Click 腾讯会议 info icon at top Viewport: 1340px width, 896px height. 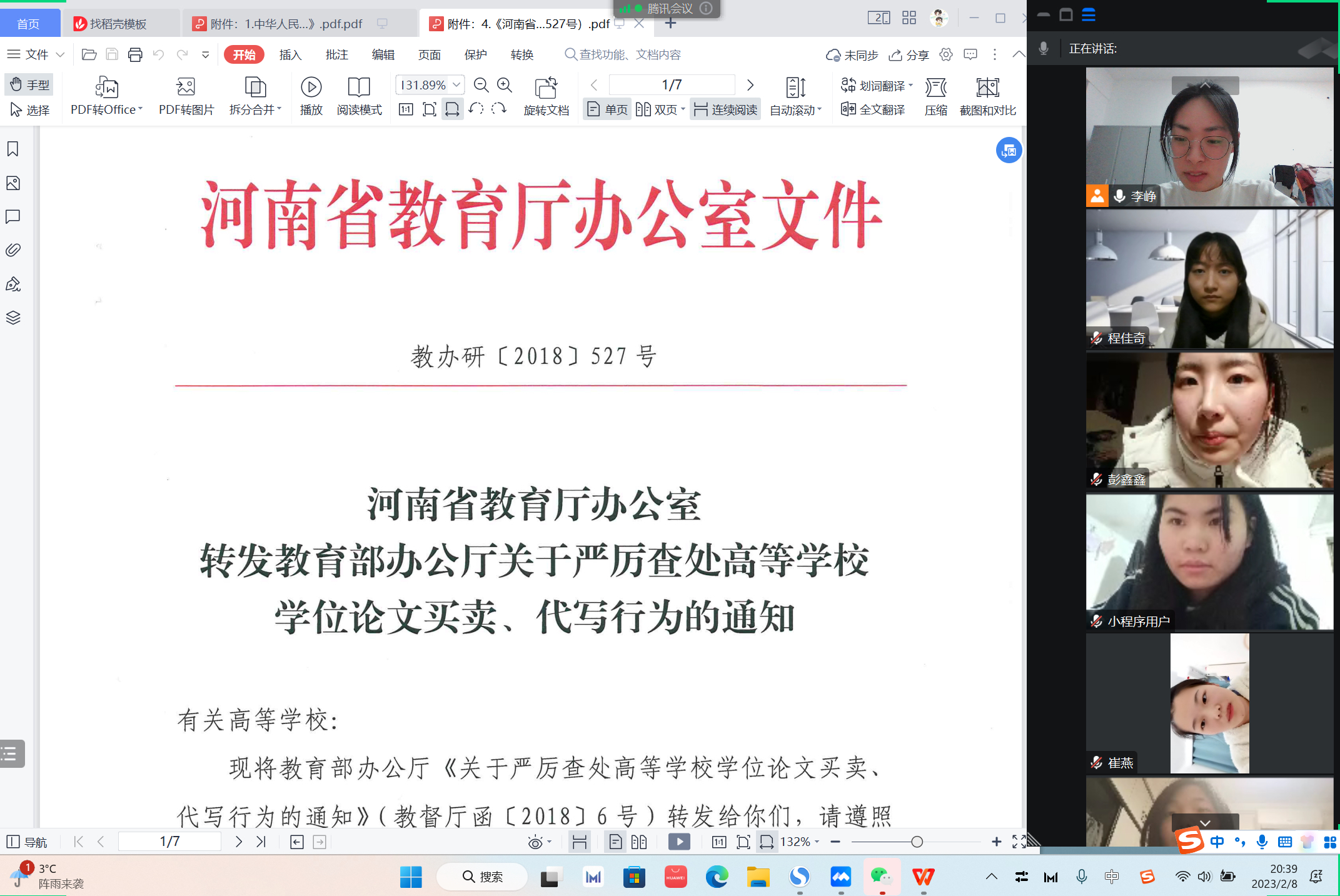click(x=706, y=8)
